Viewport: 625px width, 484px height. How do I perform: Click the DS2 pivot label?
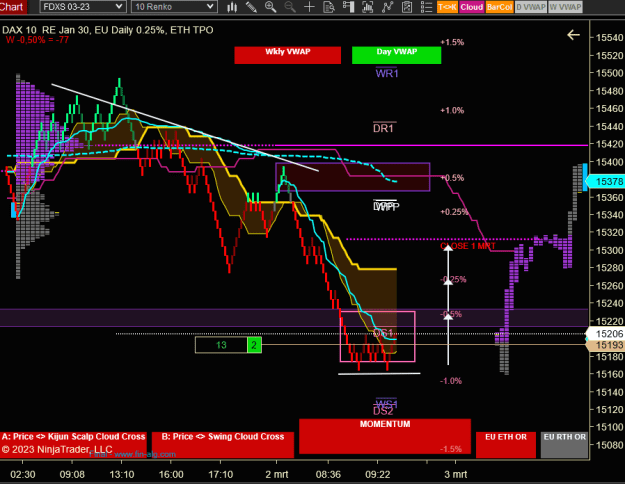point(383,411)
